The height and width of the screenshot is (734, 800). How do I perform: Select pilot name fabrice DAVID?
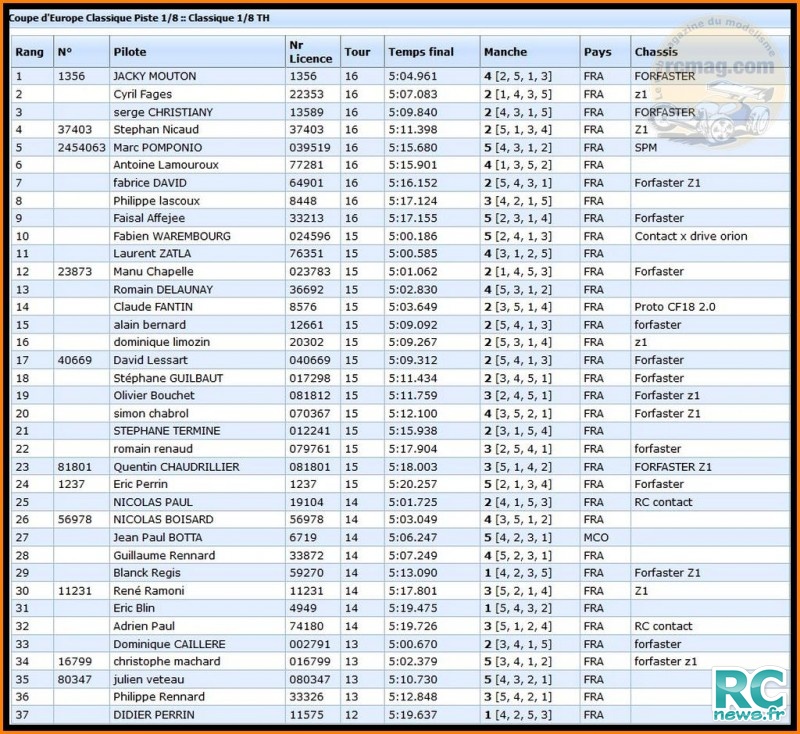pyautogui.click(x=150, y=183)
